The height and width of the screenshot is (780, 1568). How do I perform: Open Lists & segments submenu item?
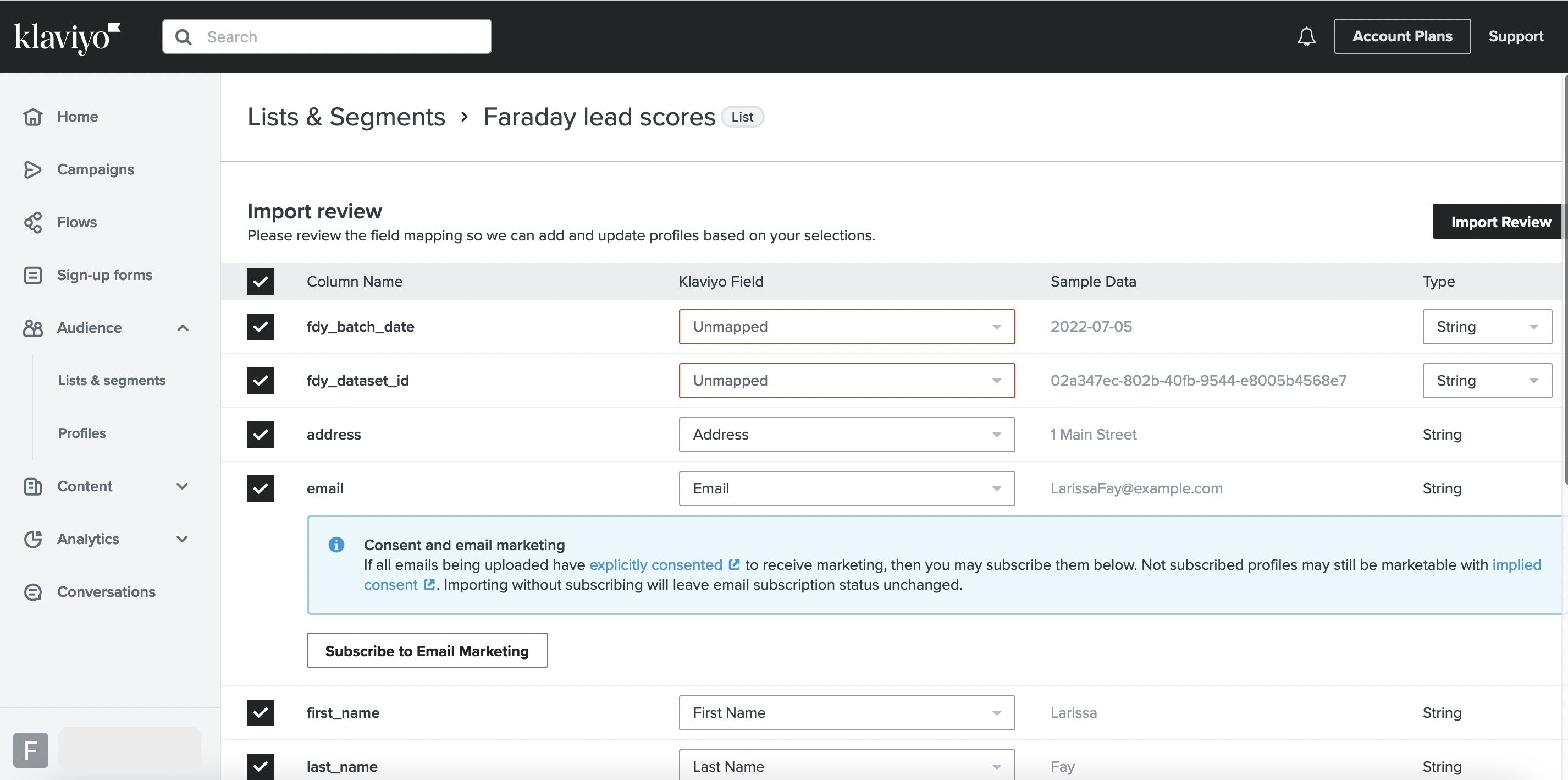click(x=112, y=381)
